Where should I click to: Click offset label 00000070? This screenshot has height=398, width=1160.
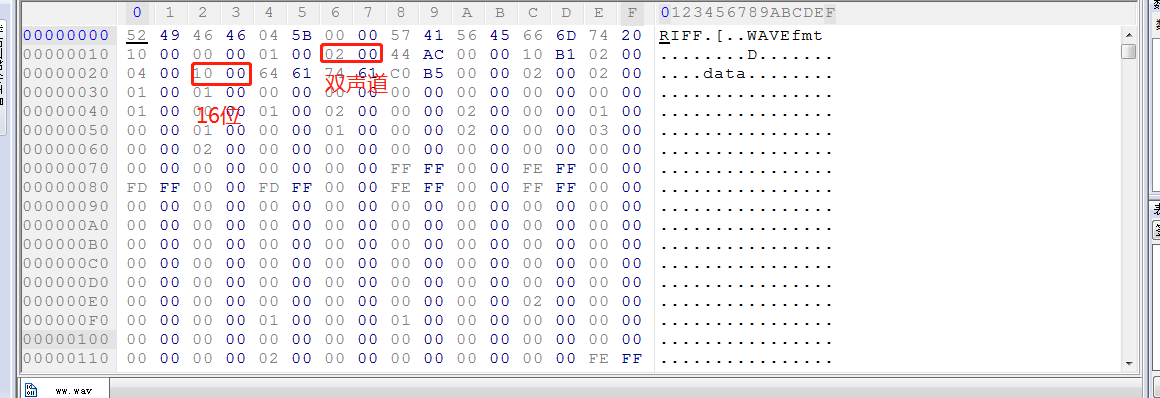point(66,168)
